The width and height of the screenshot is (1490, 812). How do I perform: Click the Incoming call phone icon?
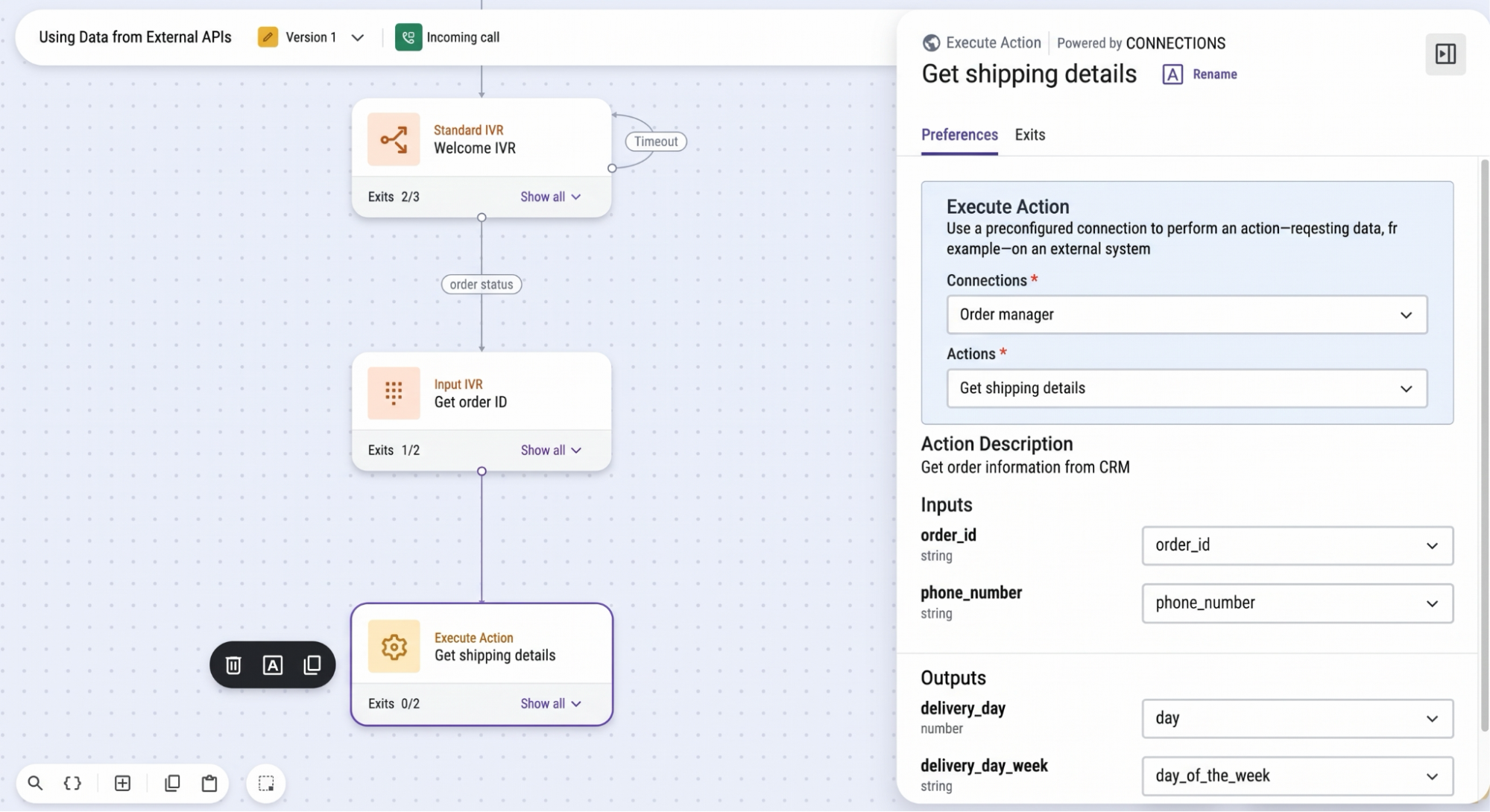(x=408, y=37)
